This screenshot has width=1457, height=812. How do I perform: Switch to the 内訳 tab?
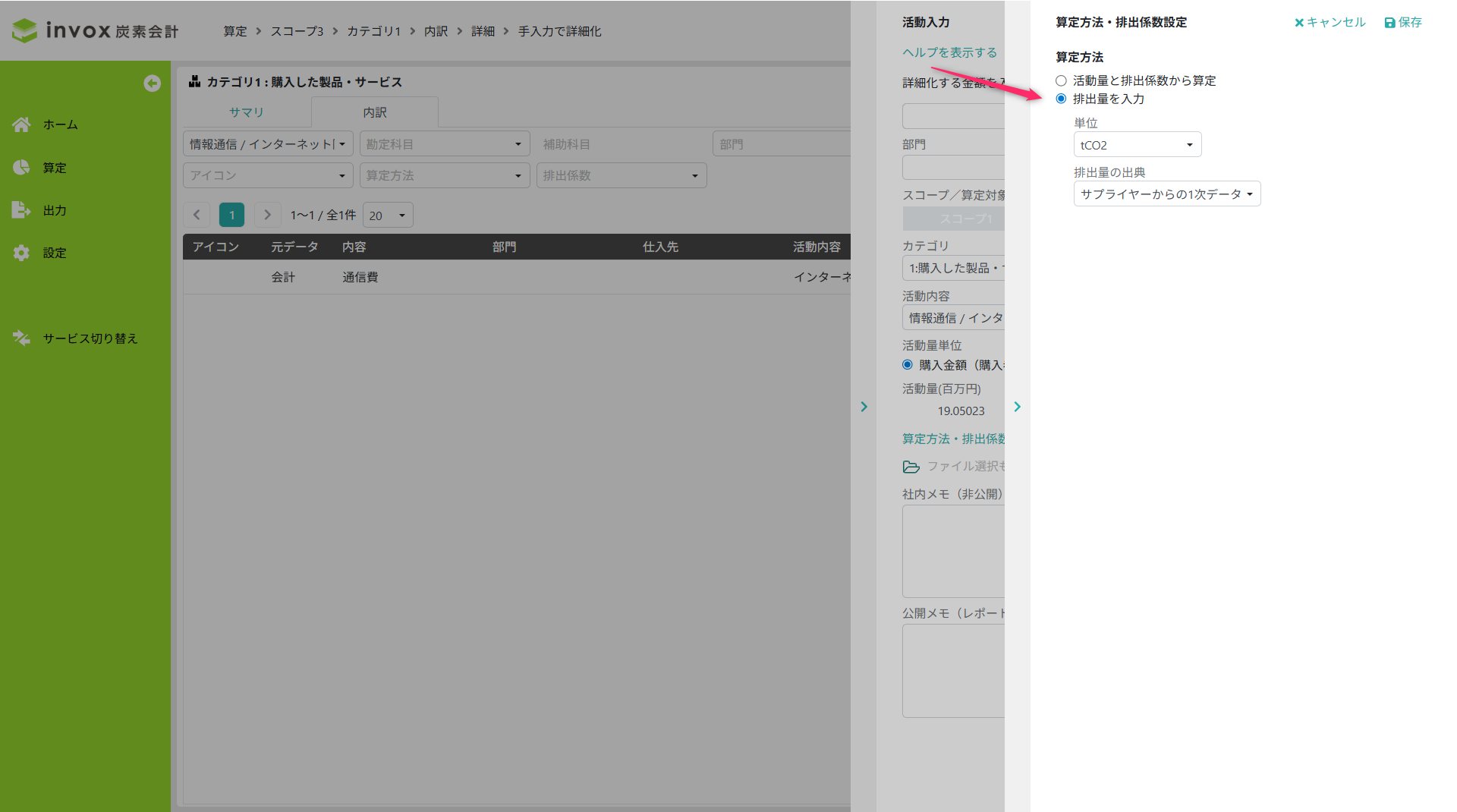click(375, 112)
